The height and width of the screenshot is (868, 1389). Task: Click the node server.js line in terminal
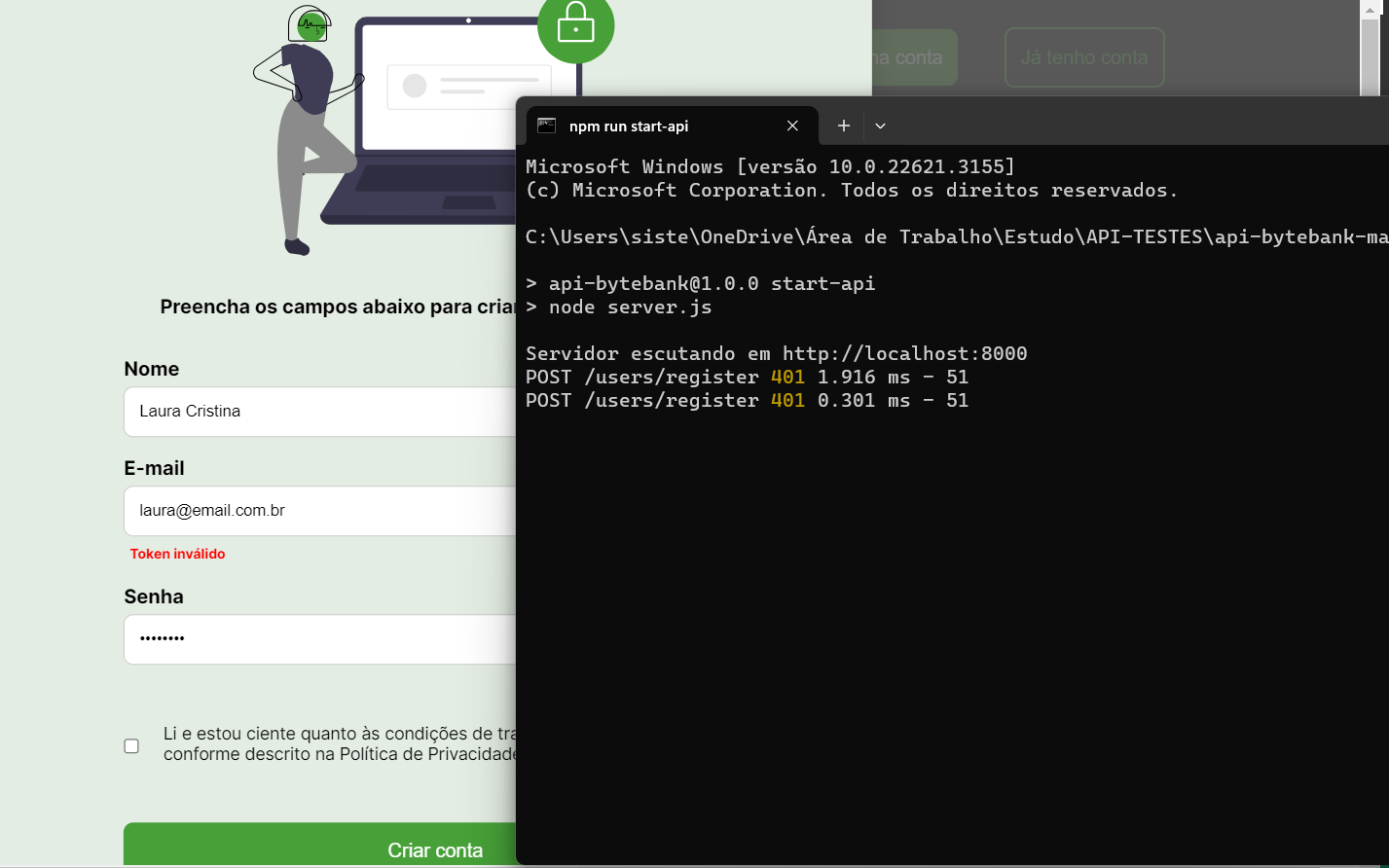(x=619, y=307)
